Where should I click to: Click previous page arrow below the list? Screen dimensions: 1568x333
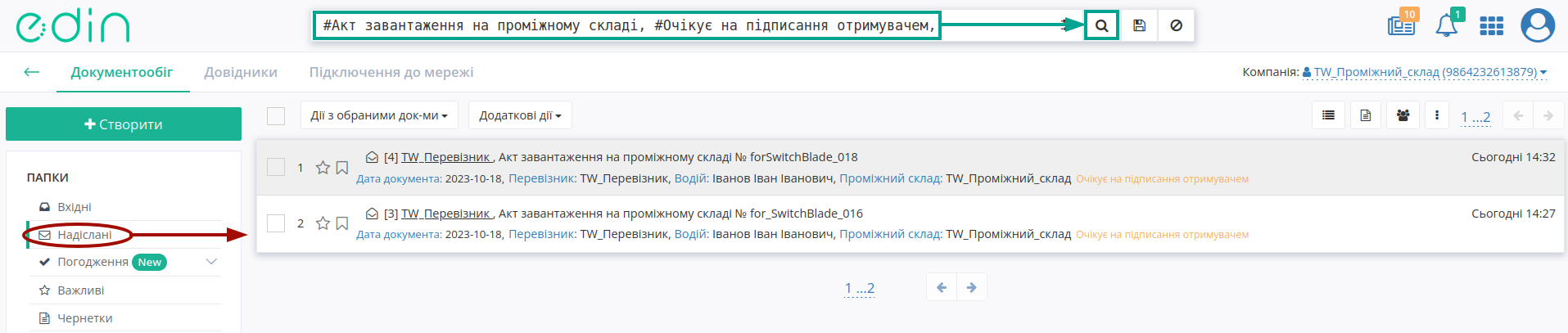pos(942,287)
